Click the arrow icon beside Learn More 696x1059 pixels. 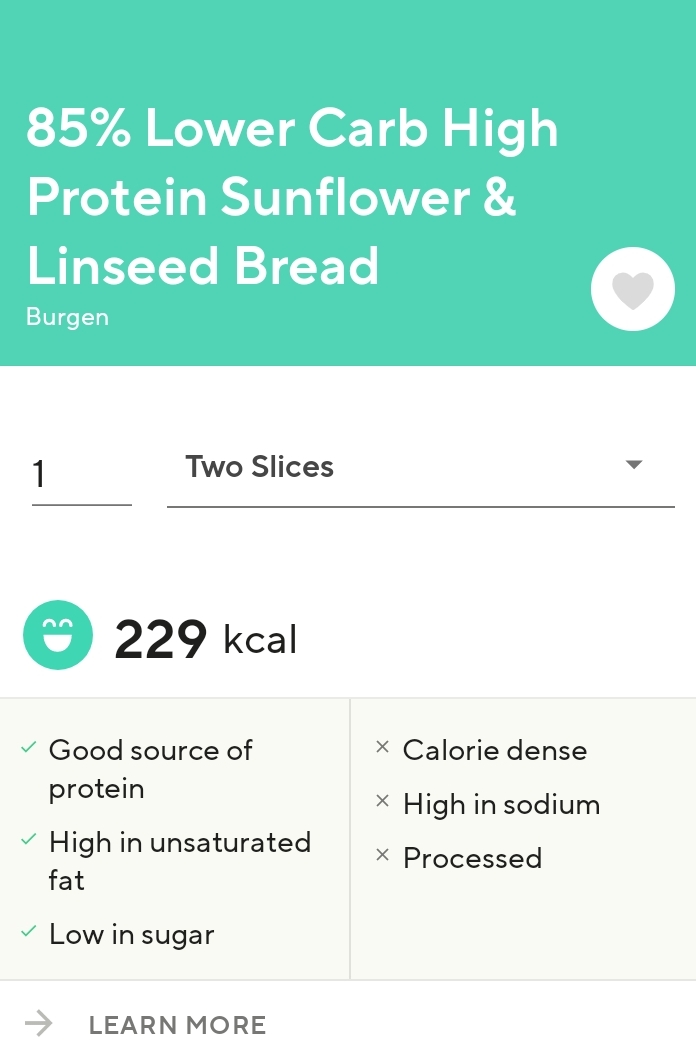pyautogui.click(x=39, y=1023)
